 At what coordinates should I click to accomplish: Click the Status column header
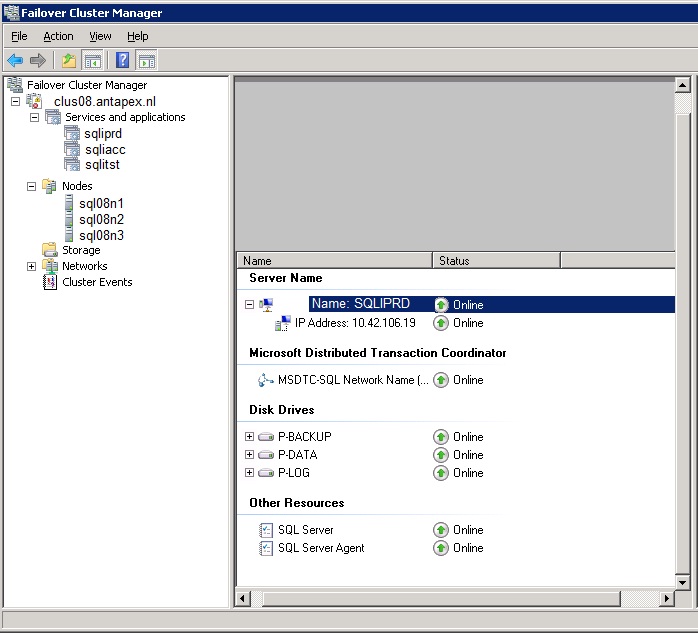click(x=496, y=260)
